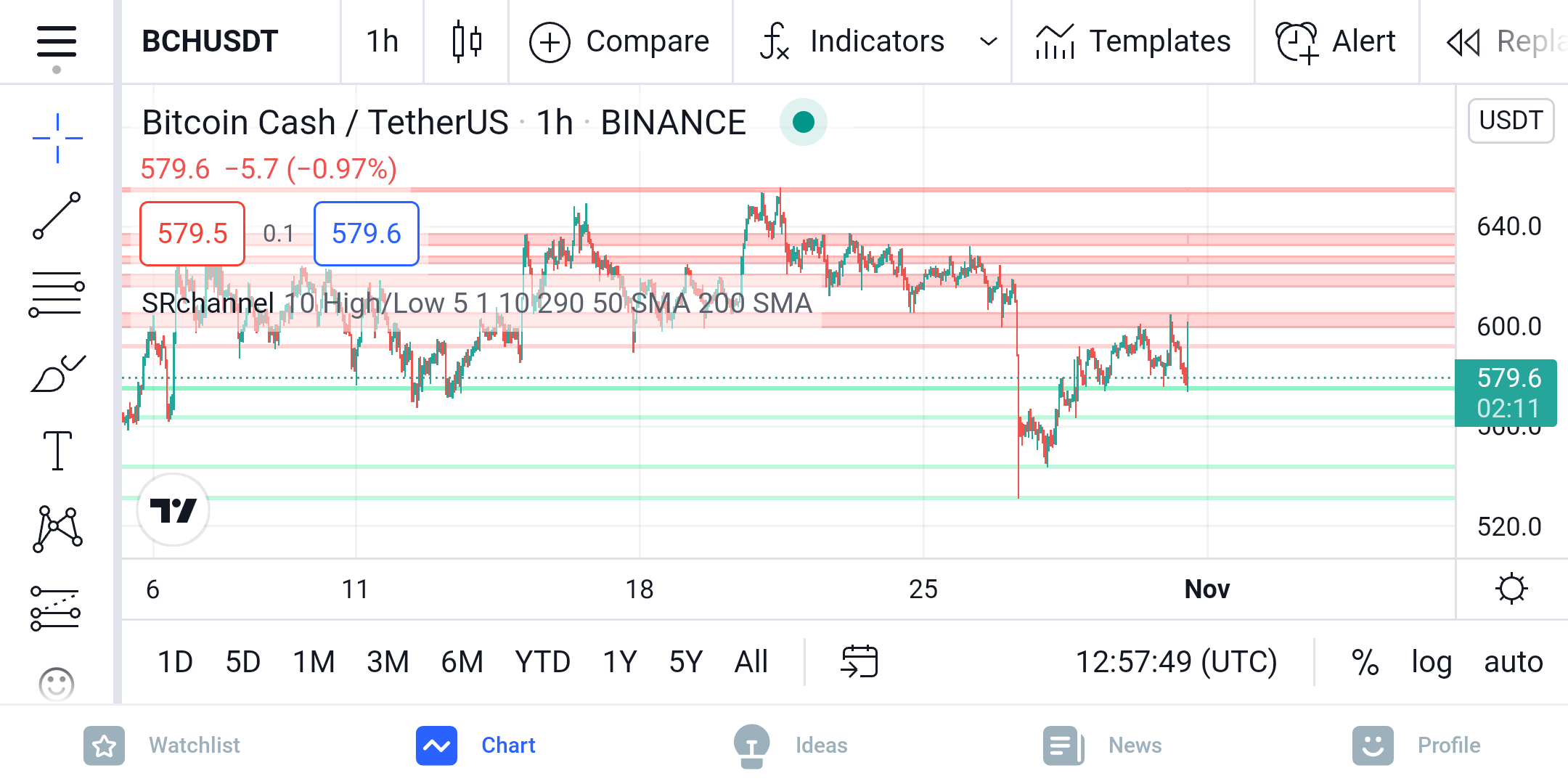The width and height of the screenshot is (1568, 784).
Task: Click the green market status dot
Action: click(804, 122)
